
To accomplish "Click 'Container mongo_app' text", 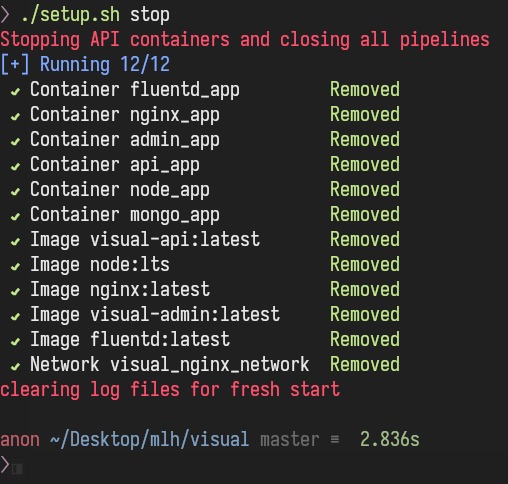I will click(x=125, y=215).
